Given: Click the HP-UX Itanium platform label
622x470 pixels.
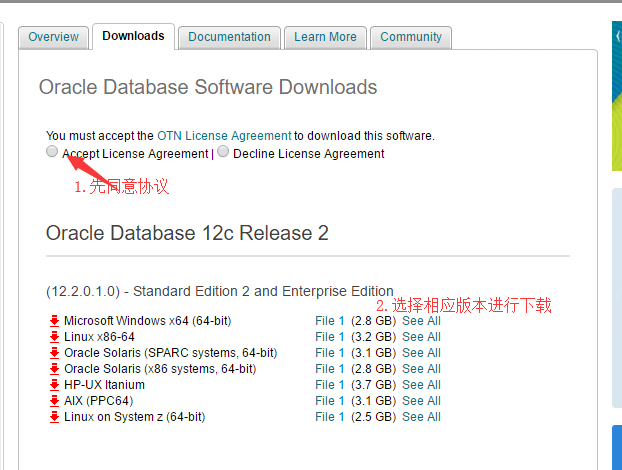Looking at the screenshot, I should click(104, 385).
